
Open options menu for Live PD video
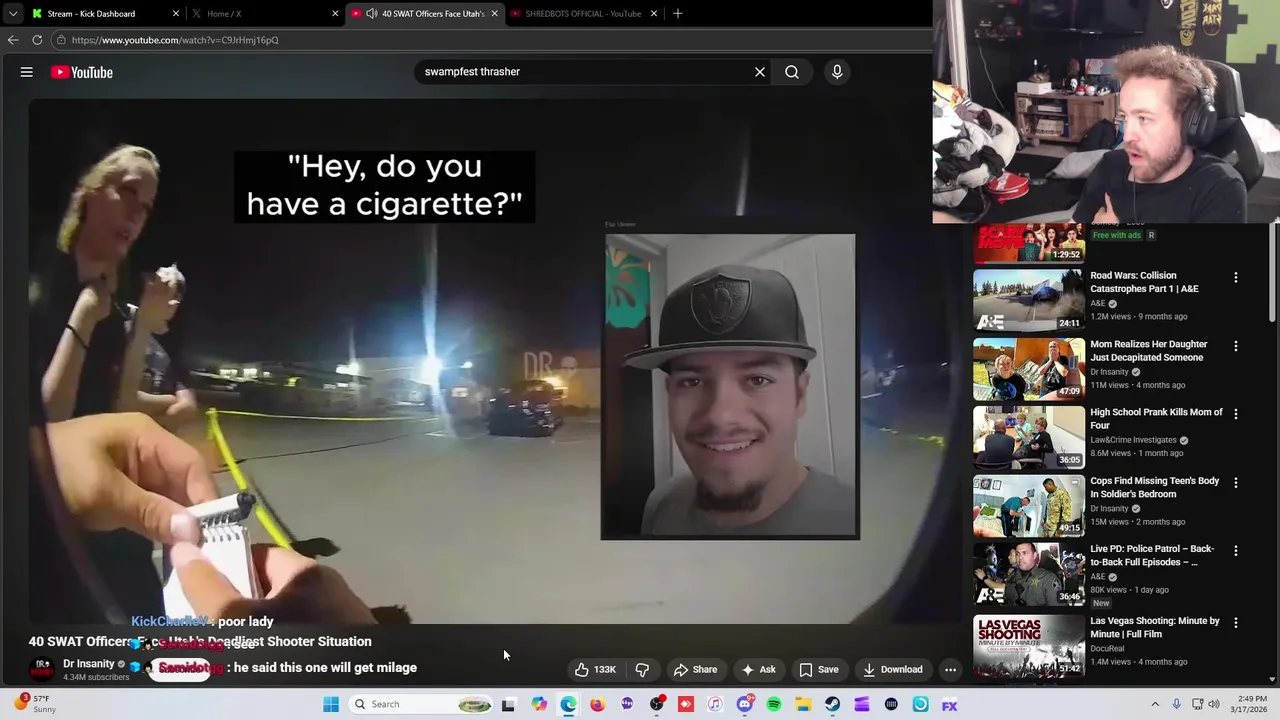[x=1235, y=551]
